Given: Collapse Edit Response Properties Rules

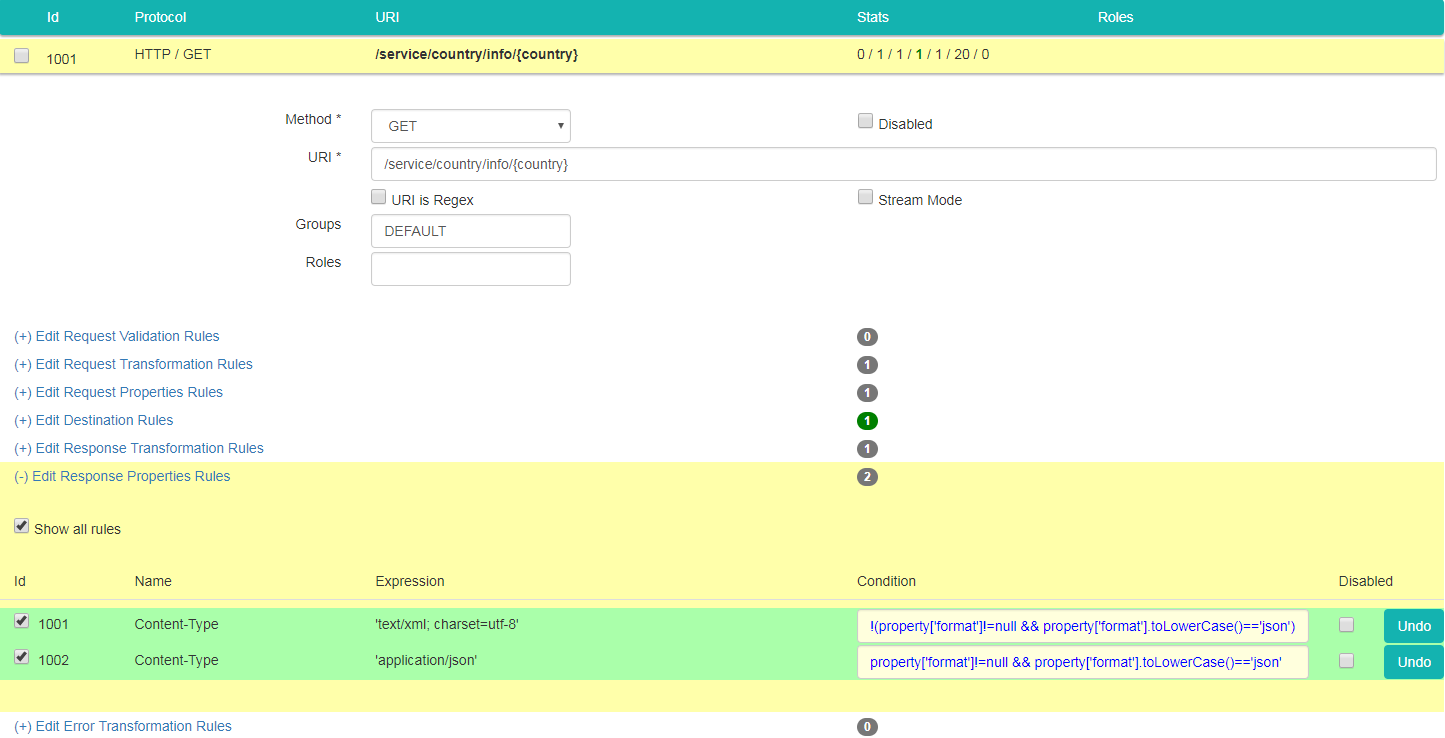Looking at the screenshot, I should tap(122, 476).
